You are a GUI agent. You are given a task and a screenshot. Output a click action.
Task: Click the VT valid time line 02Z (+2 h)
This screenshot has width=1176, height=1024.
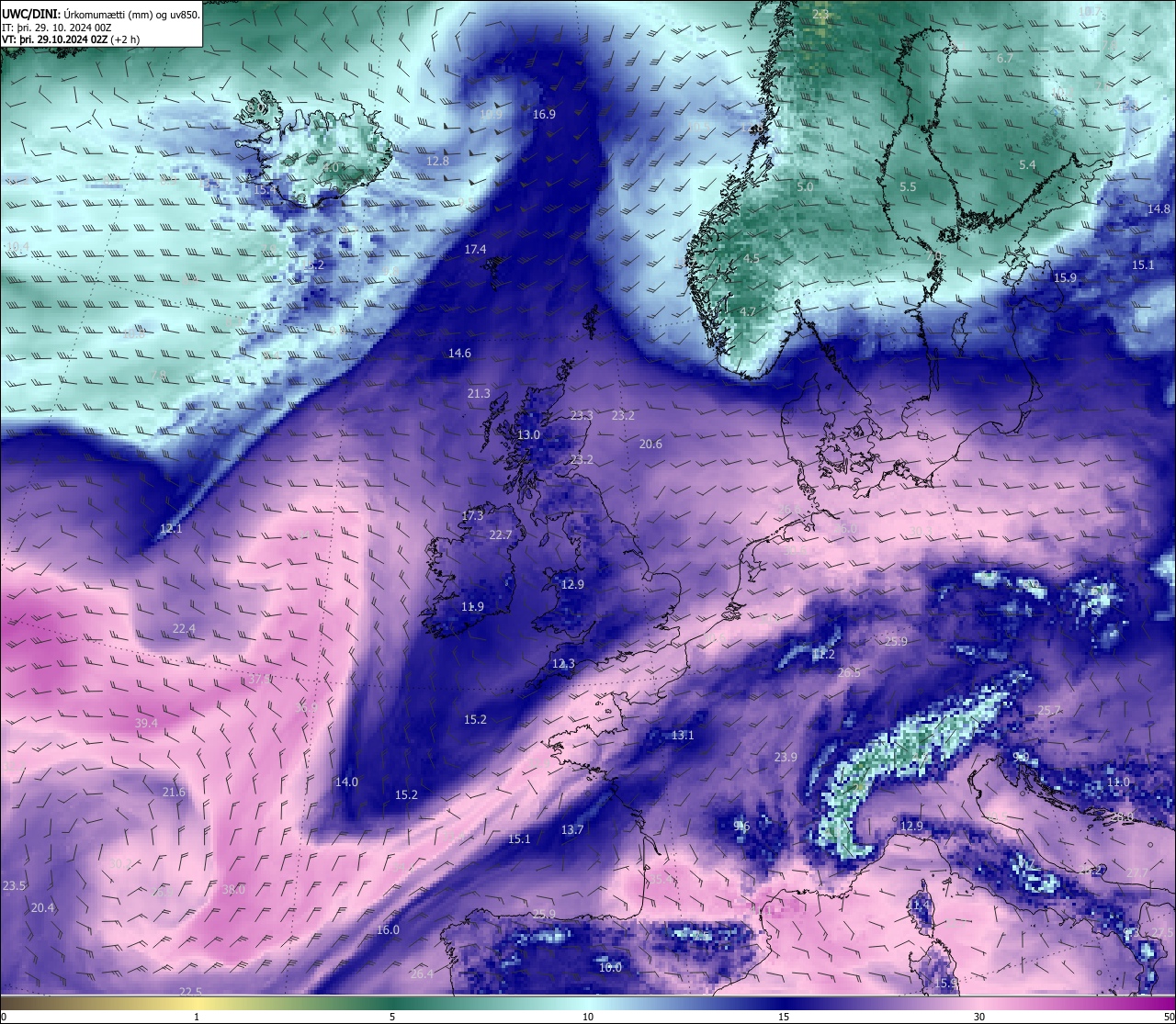(71, 39)
